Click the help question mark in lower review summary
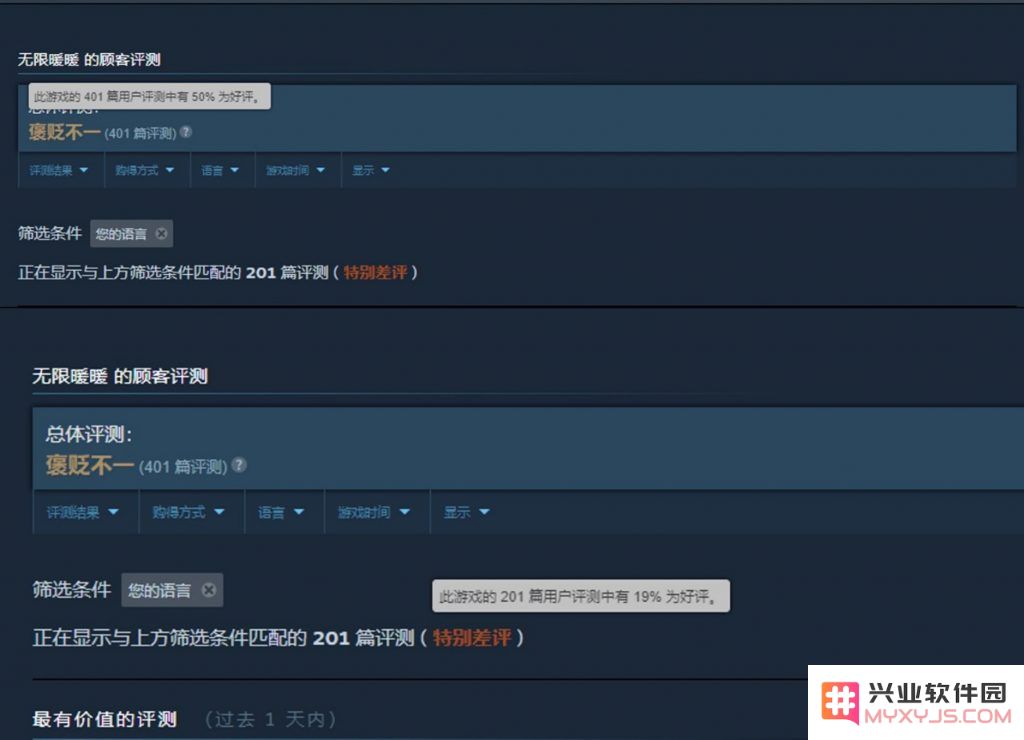The height and width of the screenshot is (740, 1024). click(x=239, y=465)
